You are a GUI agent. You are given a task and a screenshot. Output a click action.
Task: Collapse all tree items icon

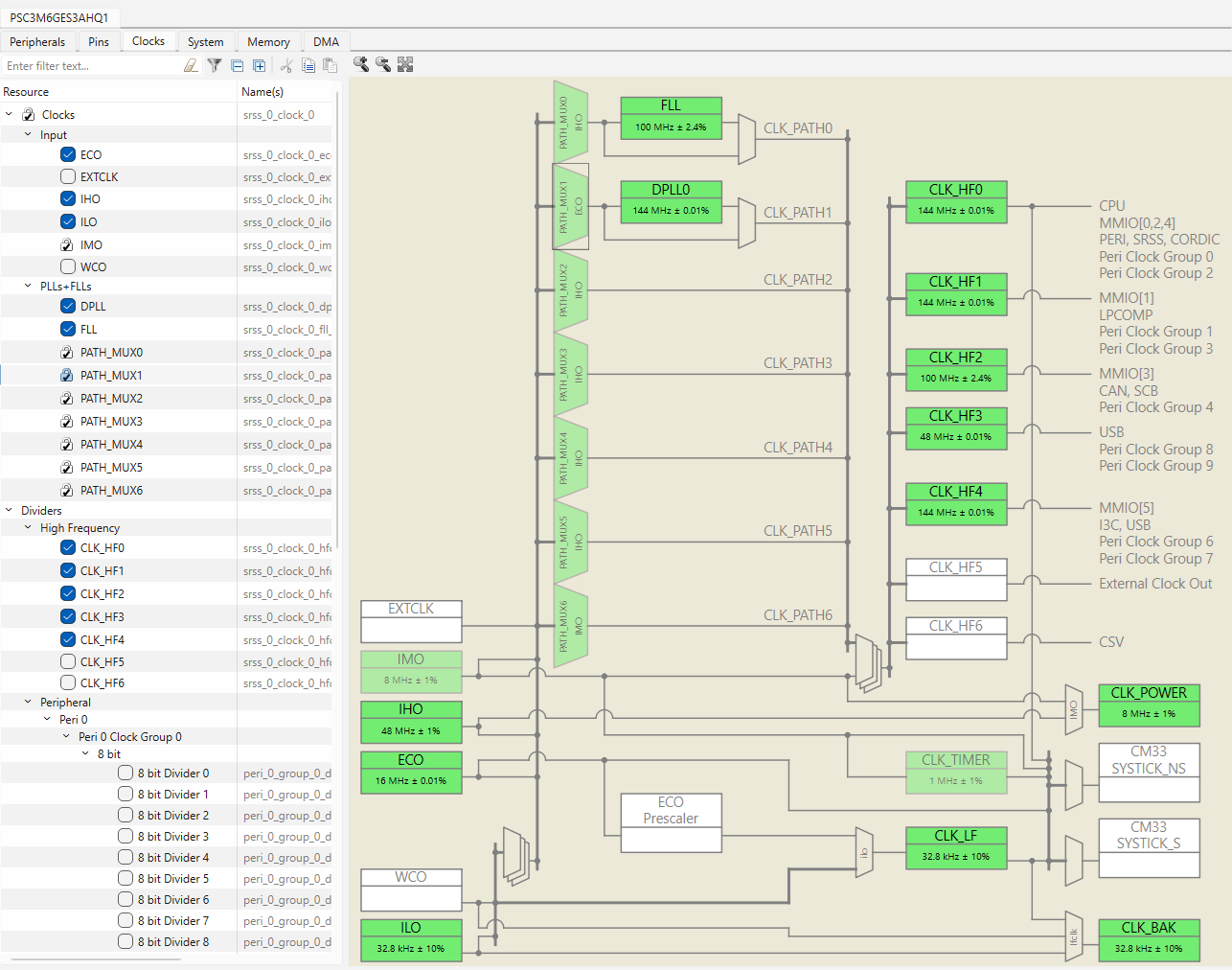(x=237, y=65)
